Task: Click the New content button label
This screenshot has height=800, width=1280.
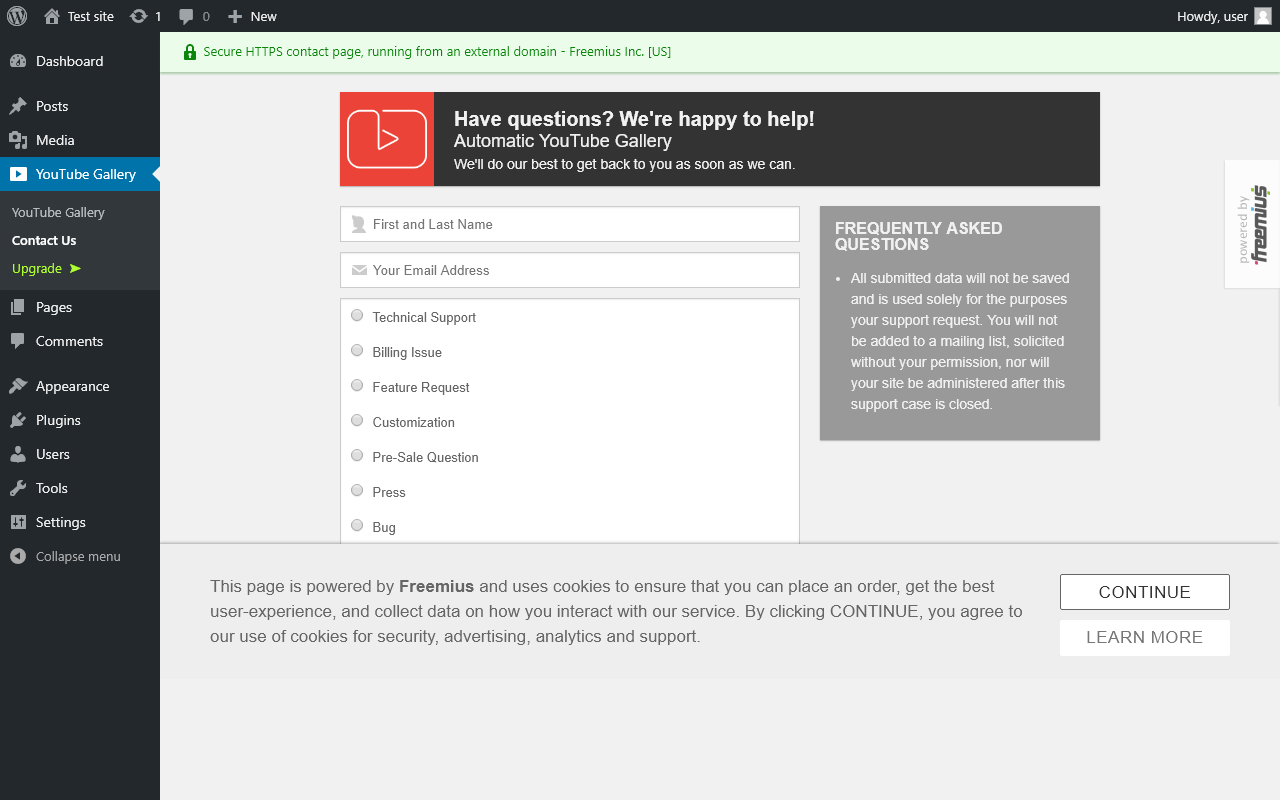Action: pyautogui.click(x=264, y=16)
